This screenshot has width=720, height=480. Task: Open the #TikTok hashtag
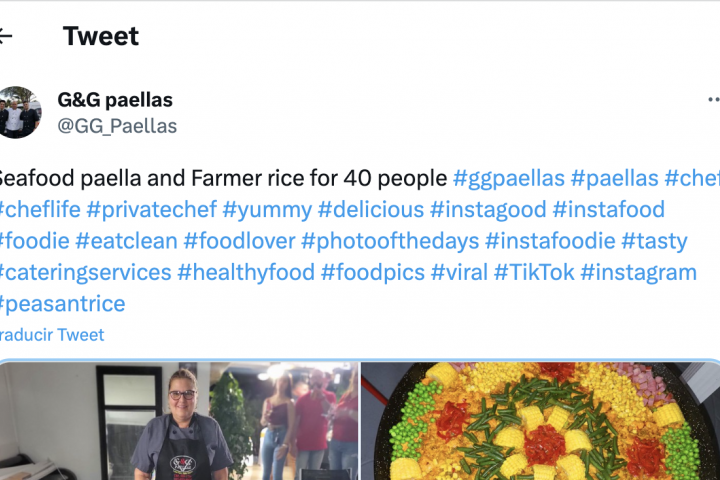[534, 272]
